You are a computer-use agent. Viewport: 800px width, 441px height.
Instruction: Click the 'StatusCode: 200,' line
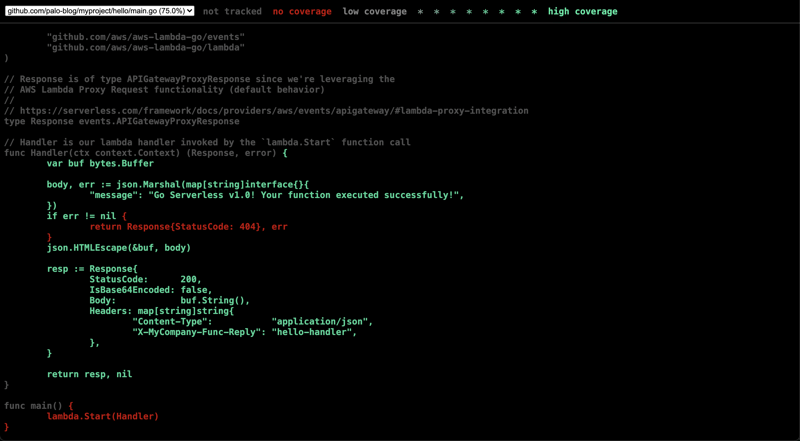click(146, 279)
